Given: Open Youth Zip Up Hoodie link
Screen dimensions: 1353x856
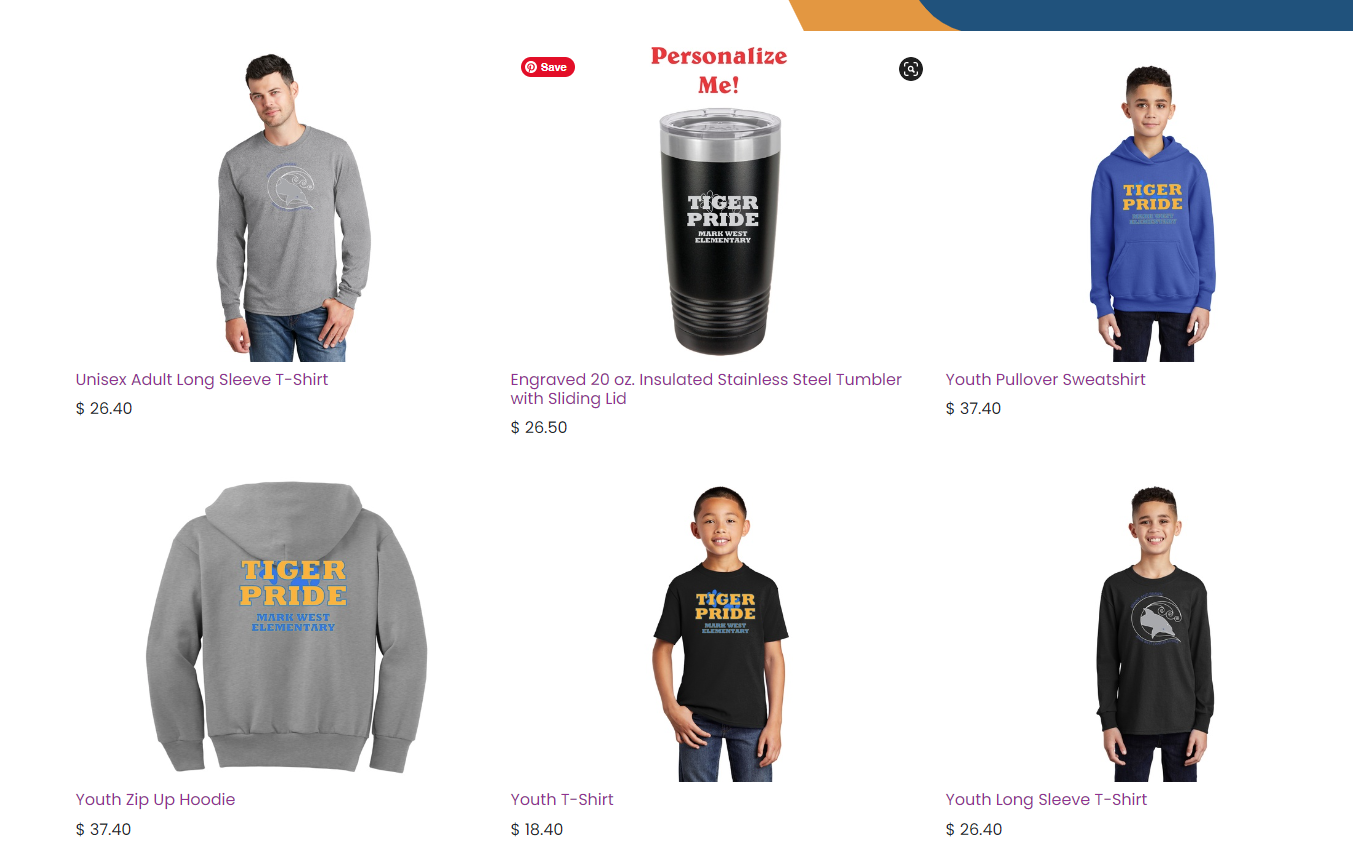Looking at the screenshot, I should (156, 800).
